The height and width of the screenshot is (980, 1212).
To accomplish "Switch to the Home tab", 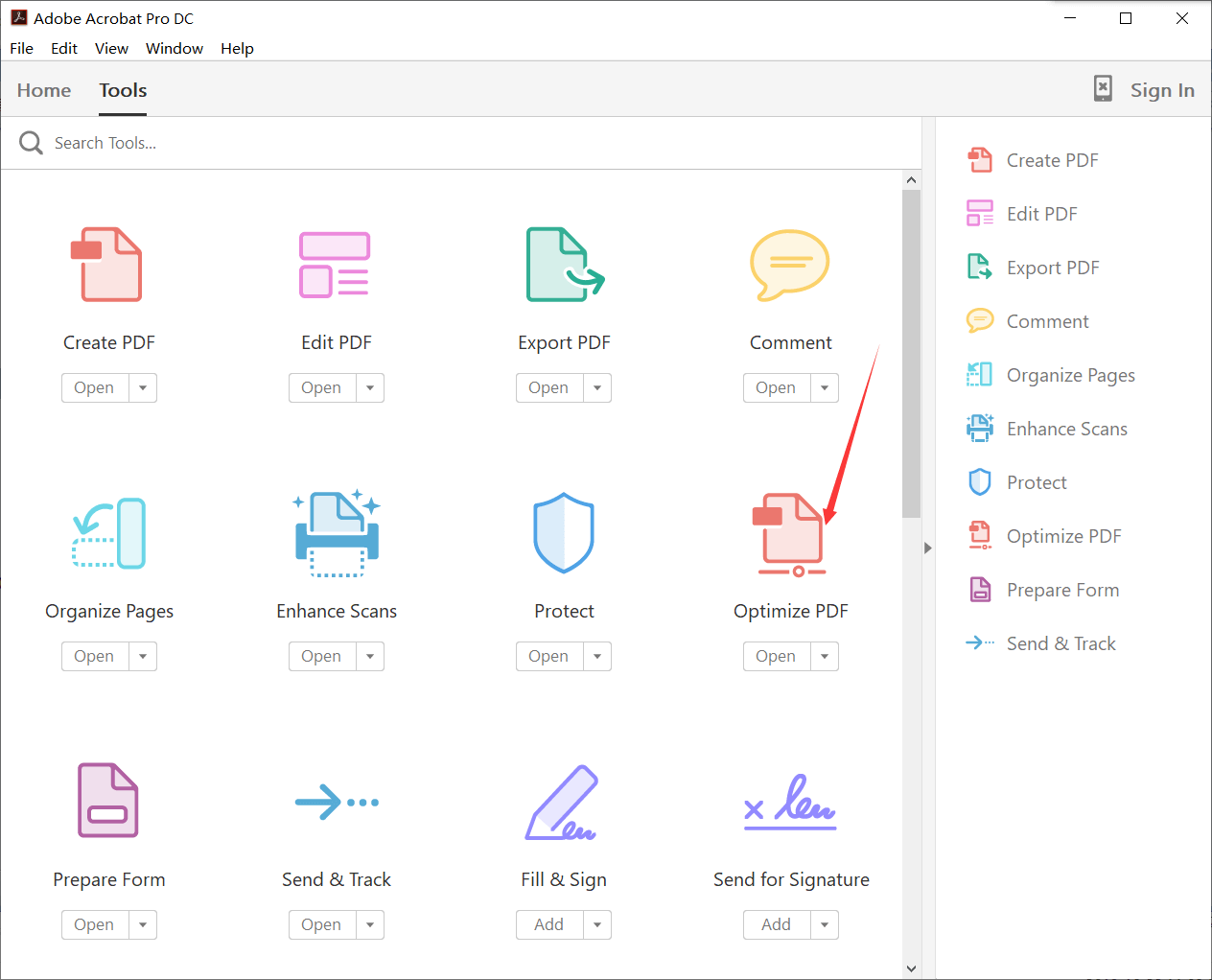I will pos(44,90).
